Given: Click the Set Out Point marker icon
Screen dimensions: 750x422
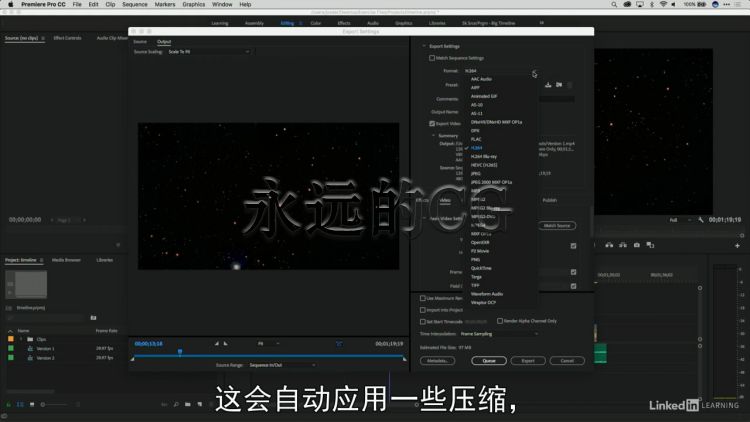Looking at the screenshot, I should point(225,344).
